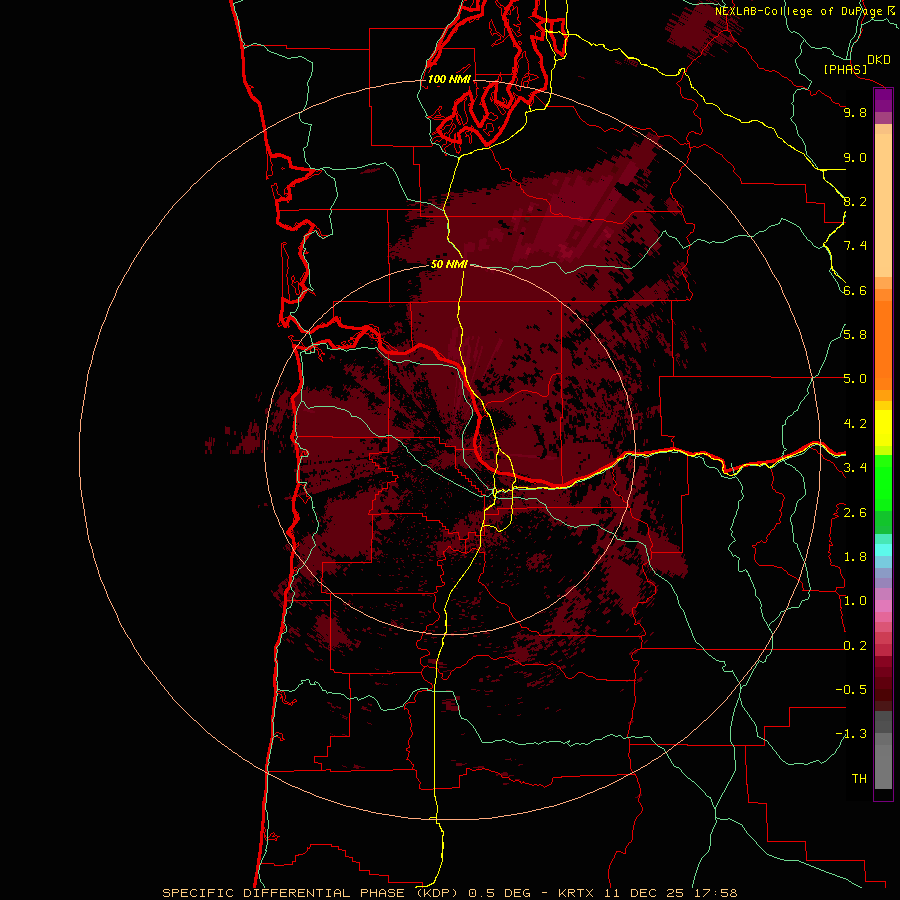Select the 1.8 legend value

855,557
